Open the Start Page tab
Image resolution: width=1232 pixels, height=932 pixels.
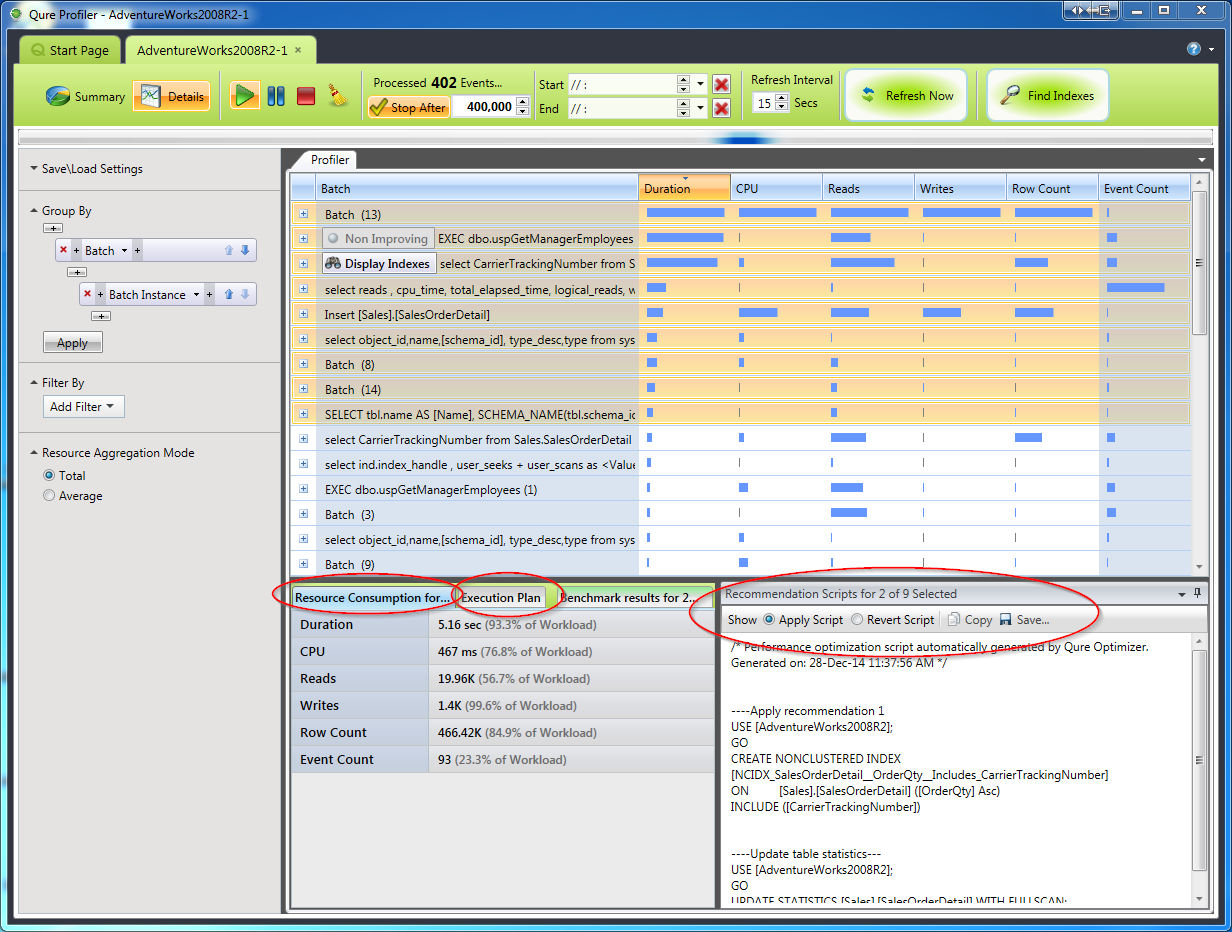tap(69, 50)
